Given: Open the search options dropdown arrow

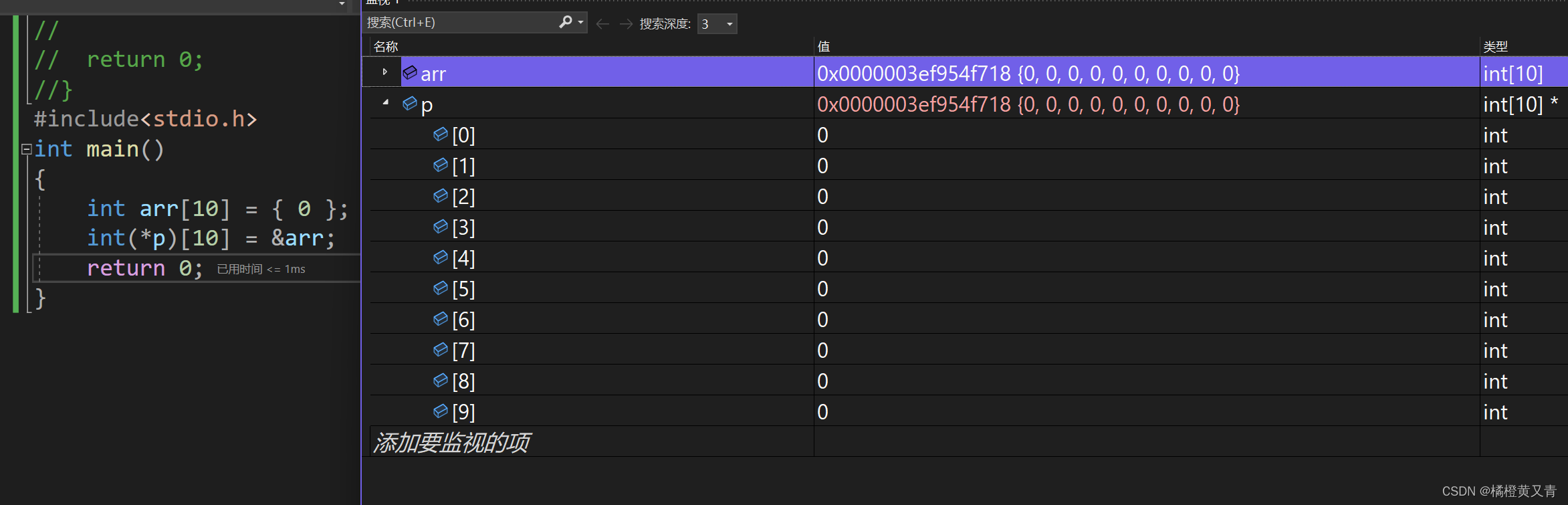Looking at the screenshot, I should click(x=581, y=22).
